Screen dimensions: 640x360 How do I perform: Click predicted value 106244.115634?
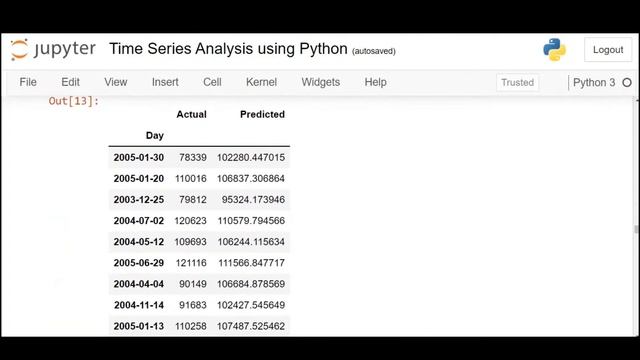coord(251,242)
